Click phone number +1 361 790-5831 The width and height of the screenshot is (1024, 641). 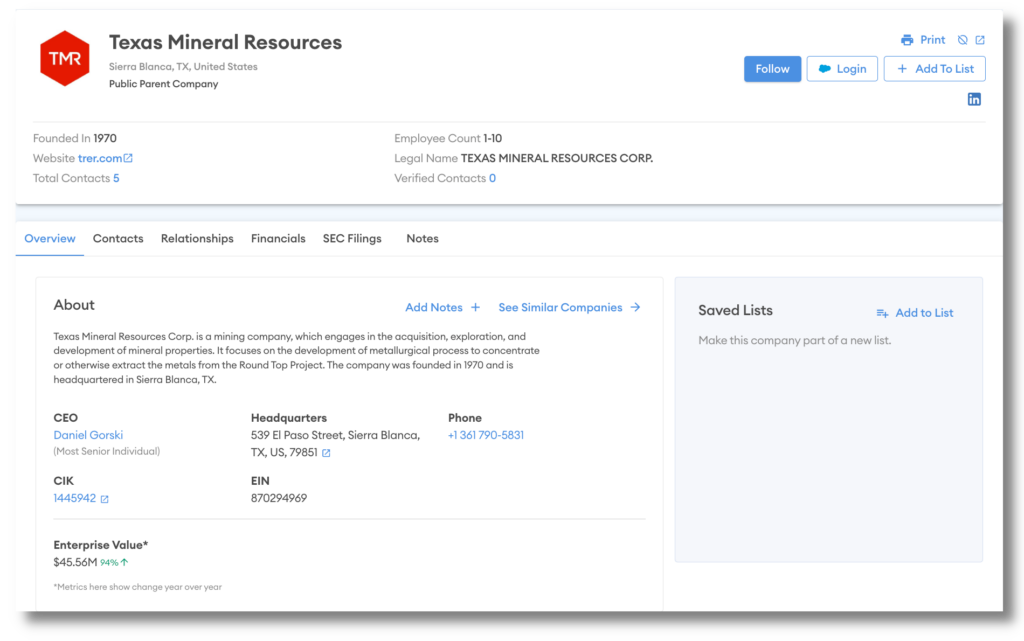pyautogui.click(x=486, y=435)
